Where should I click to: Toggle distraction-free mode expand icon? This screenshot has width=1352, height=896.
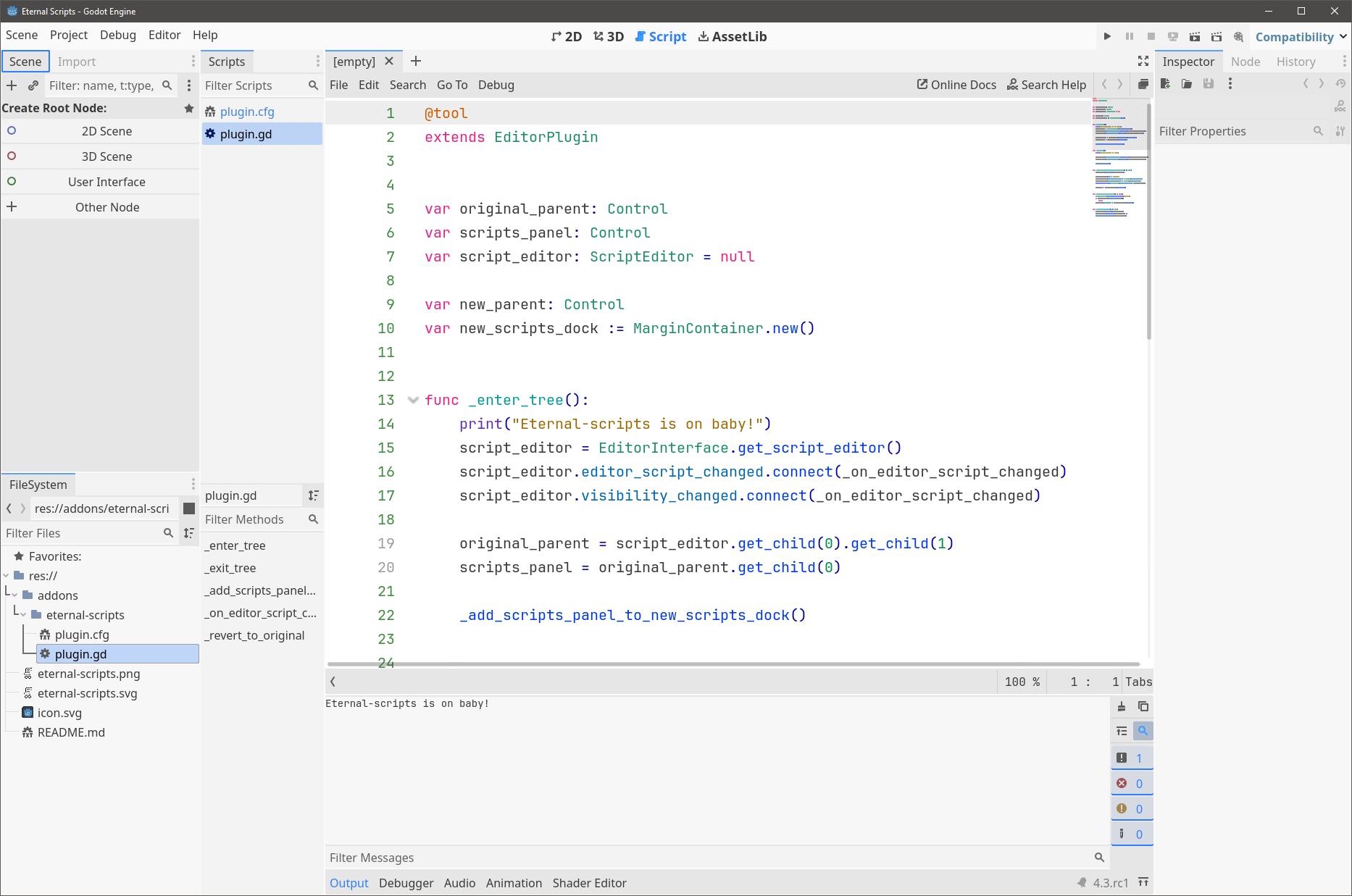pyautogui.click(x=1143, y=62)
